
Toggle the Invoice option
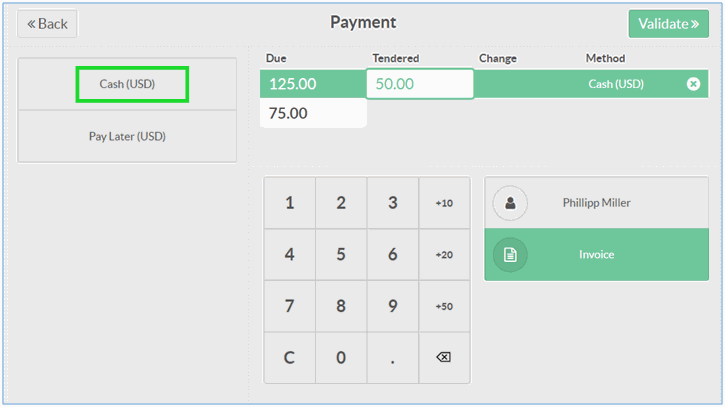click(x=597, y=255)
